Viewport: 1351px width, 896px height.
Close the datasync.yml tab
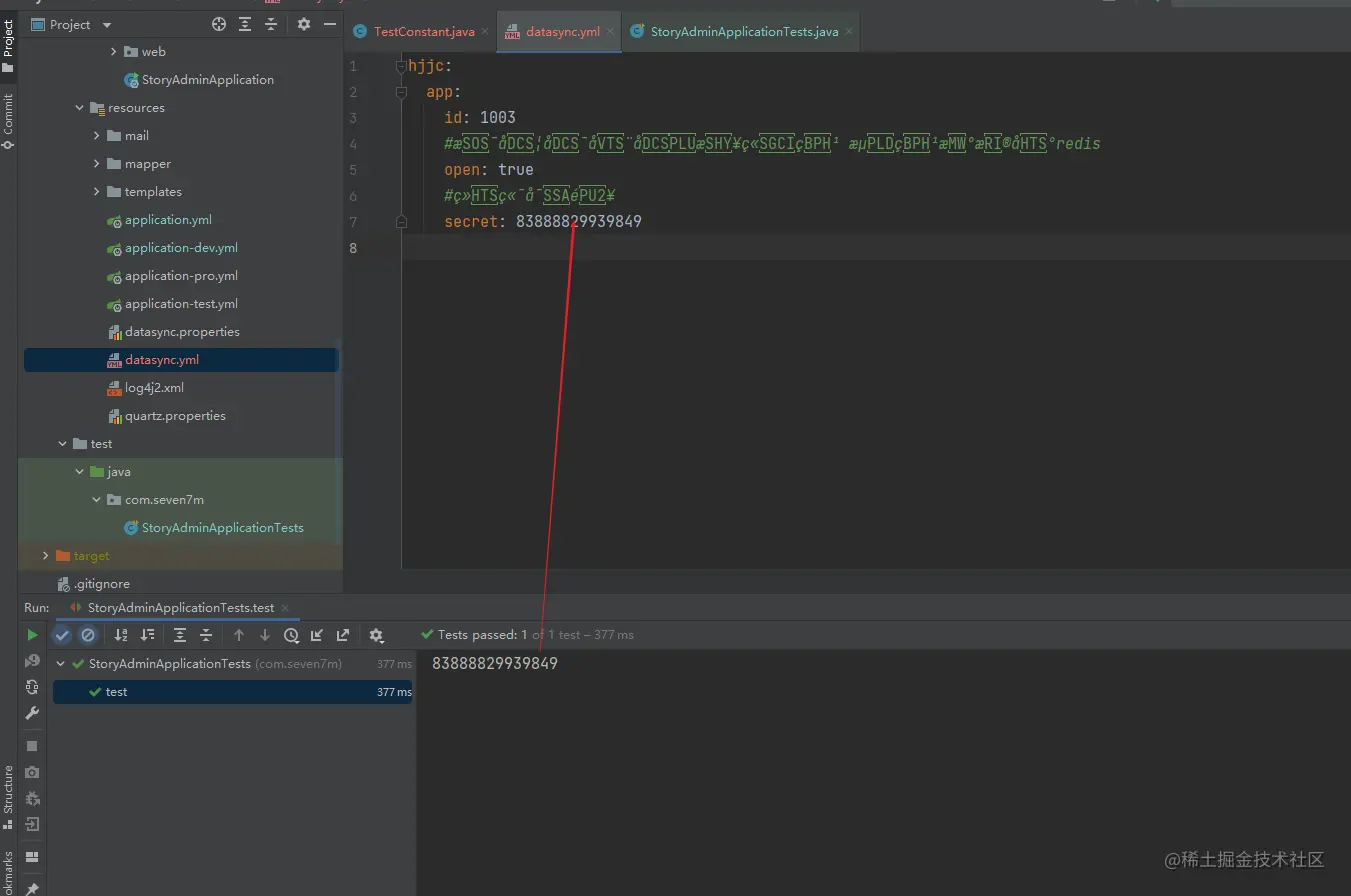(x=610, y=32)
